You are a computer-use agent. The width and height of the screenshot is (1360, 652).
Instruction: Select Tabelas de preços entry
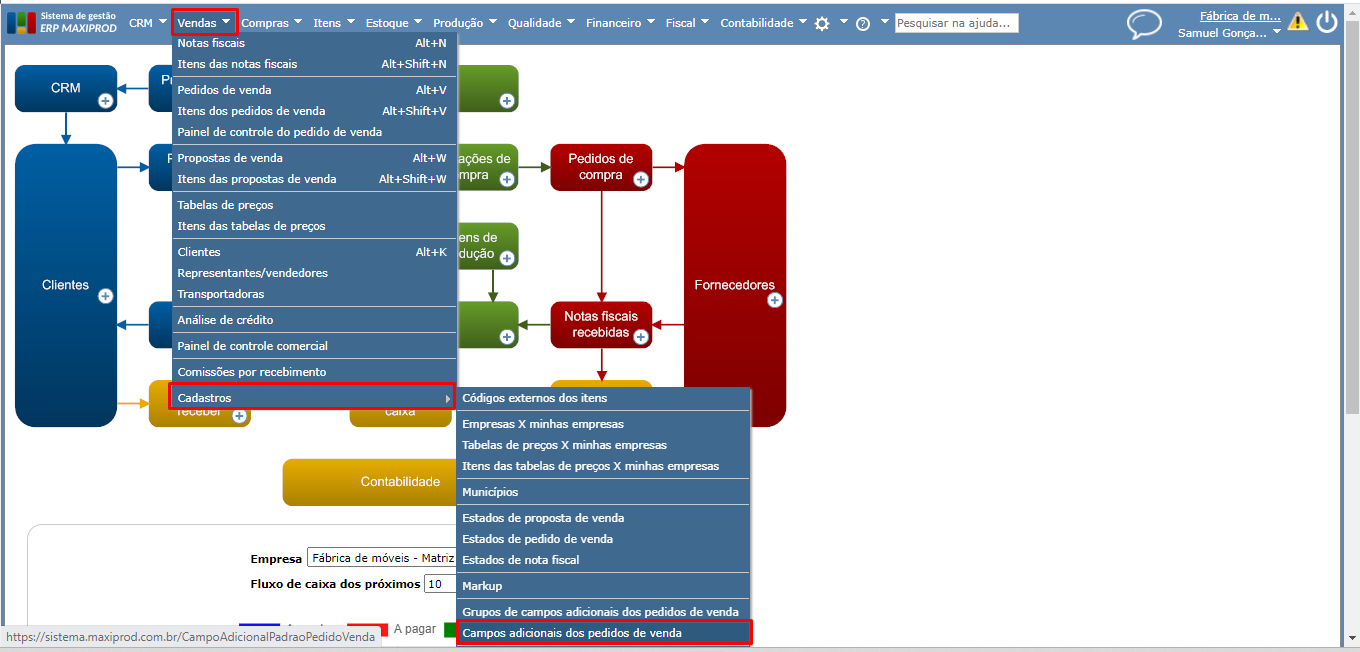[x=314, y=205]
